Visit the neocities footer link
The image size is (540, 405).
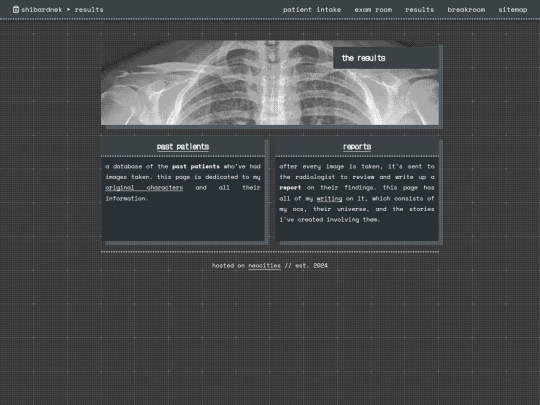click(x=264, y=266)
